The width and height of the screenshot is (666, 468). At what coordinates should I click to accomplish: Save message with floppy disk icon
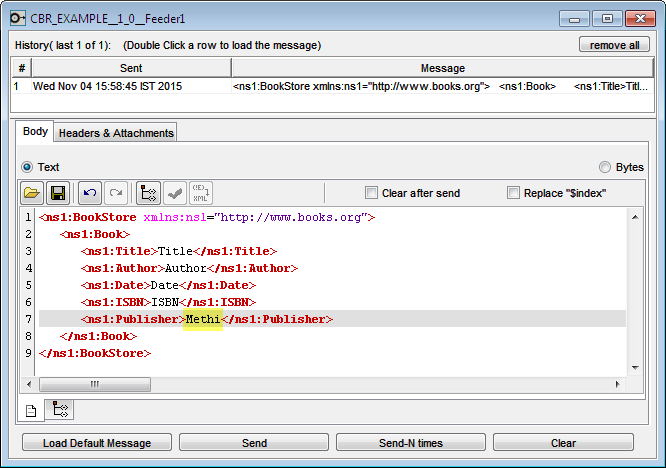(58, 193)
